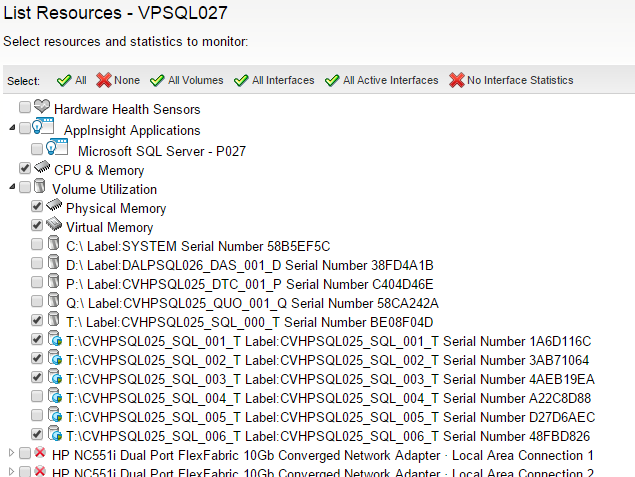Click the text ending Serial Number 58B5EF5C
The image size is (635, 477).
(198, 246)
